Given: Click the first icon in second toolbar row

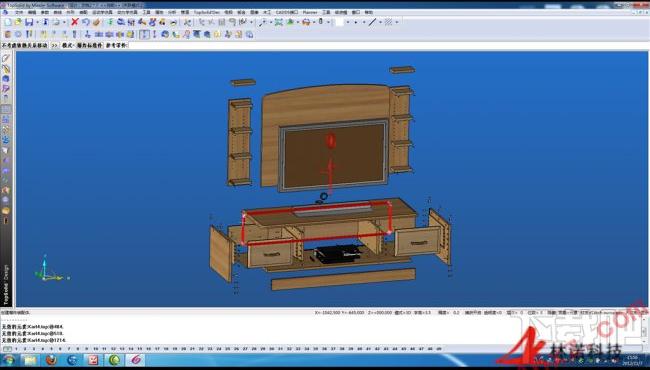Looking at the screenshot, I should pos(7,34).
